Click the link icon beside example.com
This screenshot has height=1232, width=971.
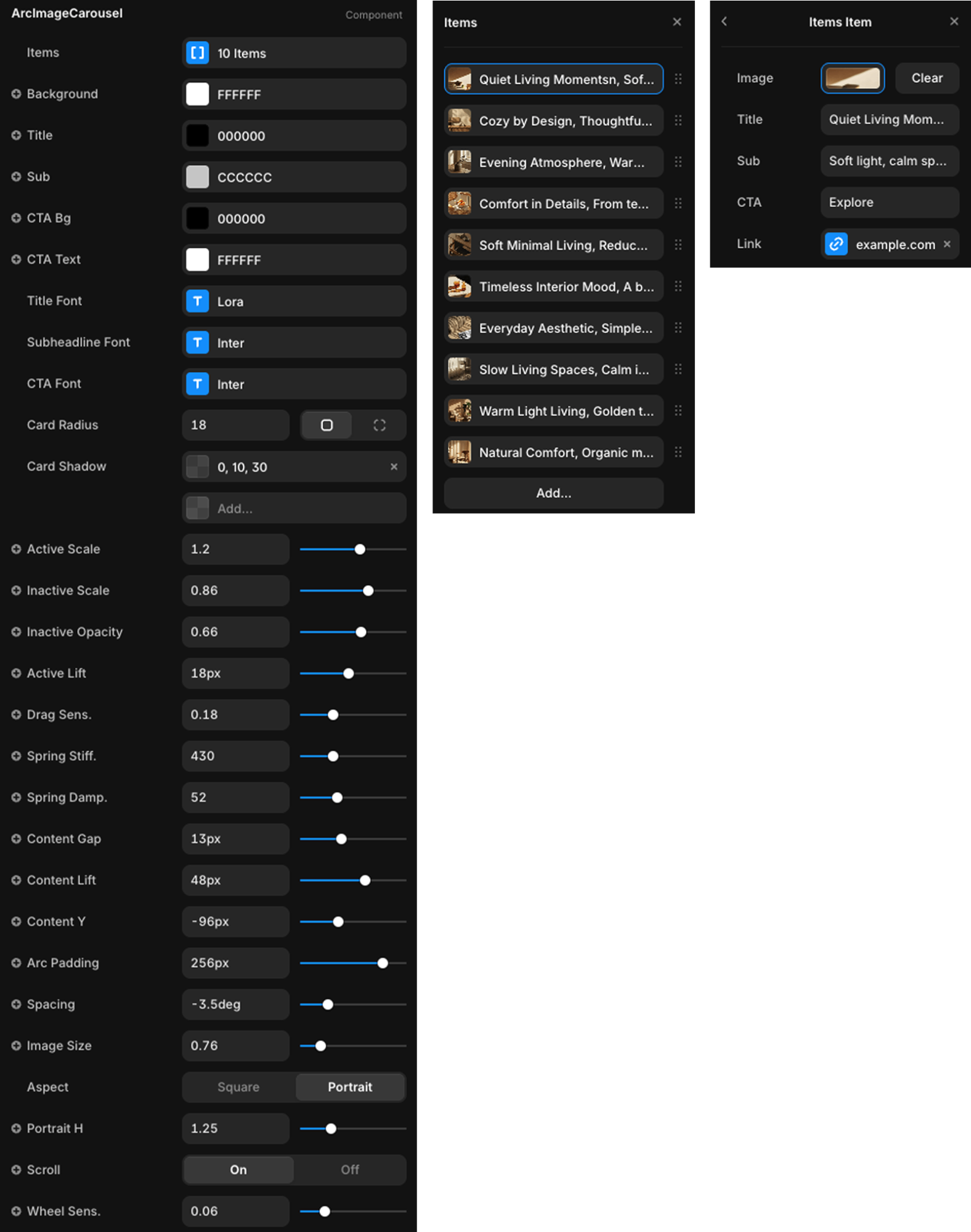(836, 245)
